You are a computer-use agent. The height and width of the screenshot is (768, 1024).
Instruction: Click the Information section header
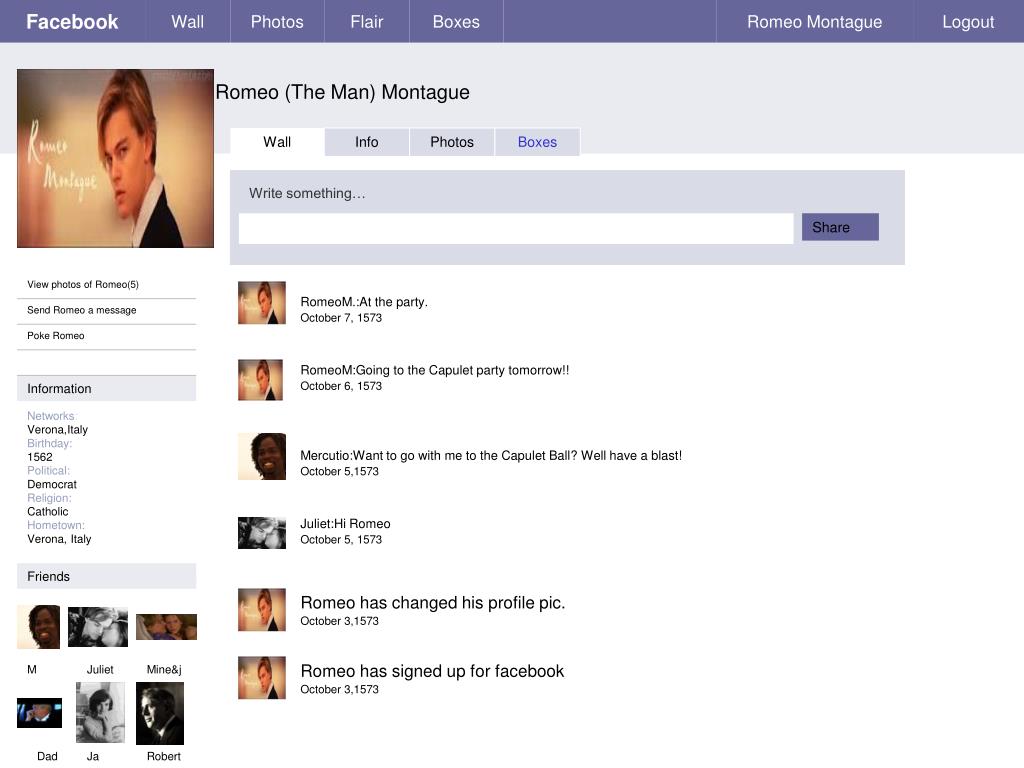(106, 389)
